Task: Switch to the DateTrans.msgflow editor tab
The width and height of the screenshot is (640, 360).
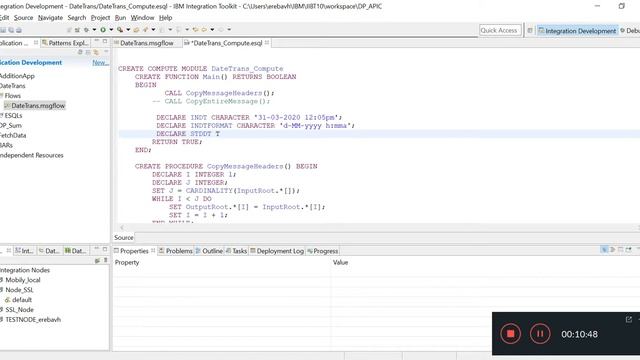Action: tap(147, 43)
